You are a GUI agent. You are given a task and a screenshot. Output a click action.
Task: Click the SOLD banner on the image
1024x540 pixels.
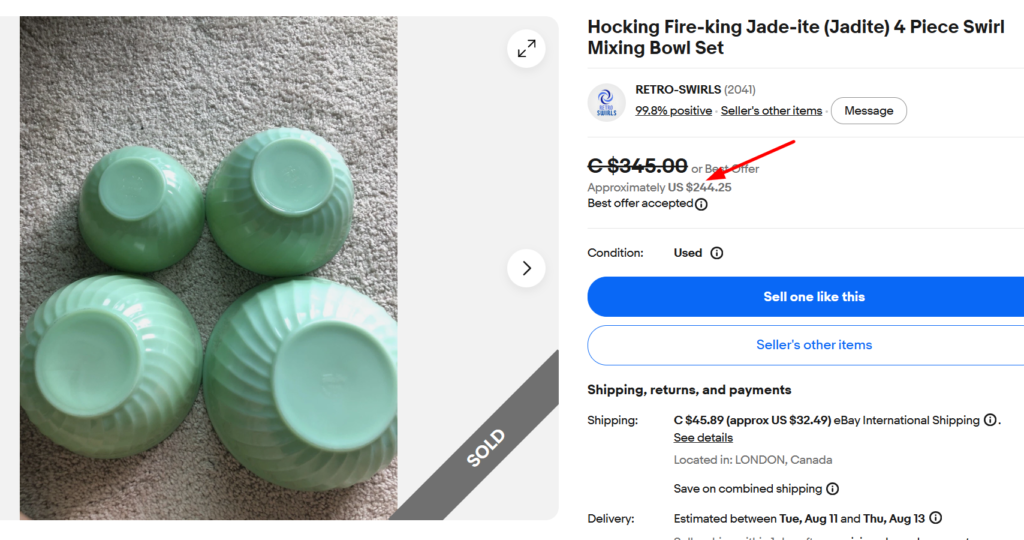tap(486, 448)
